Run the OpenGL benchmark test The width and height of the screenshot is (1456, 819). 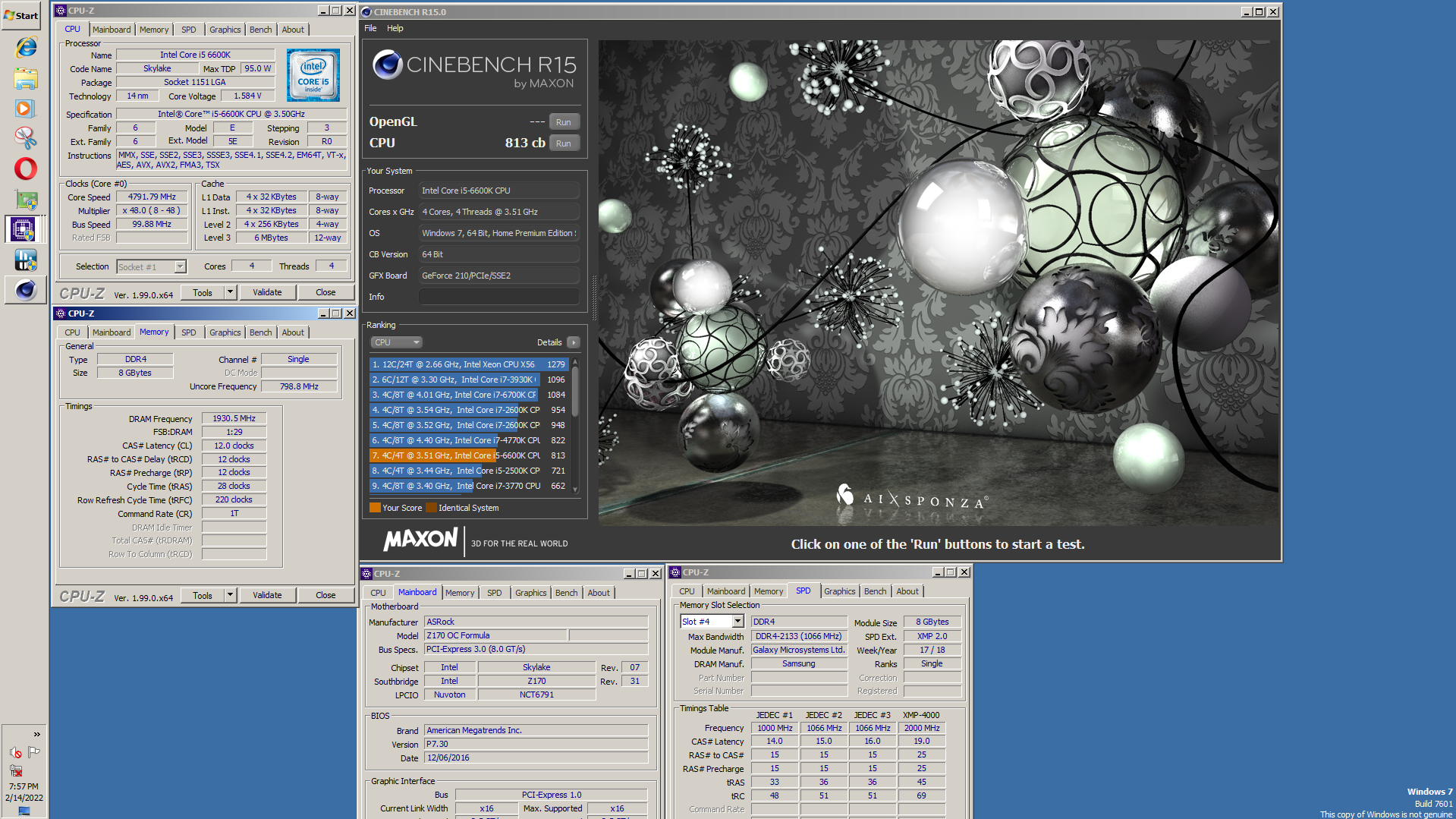click(564, 122)
